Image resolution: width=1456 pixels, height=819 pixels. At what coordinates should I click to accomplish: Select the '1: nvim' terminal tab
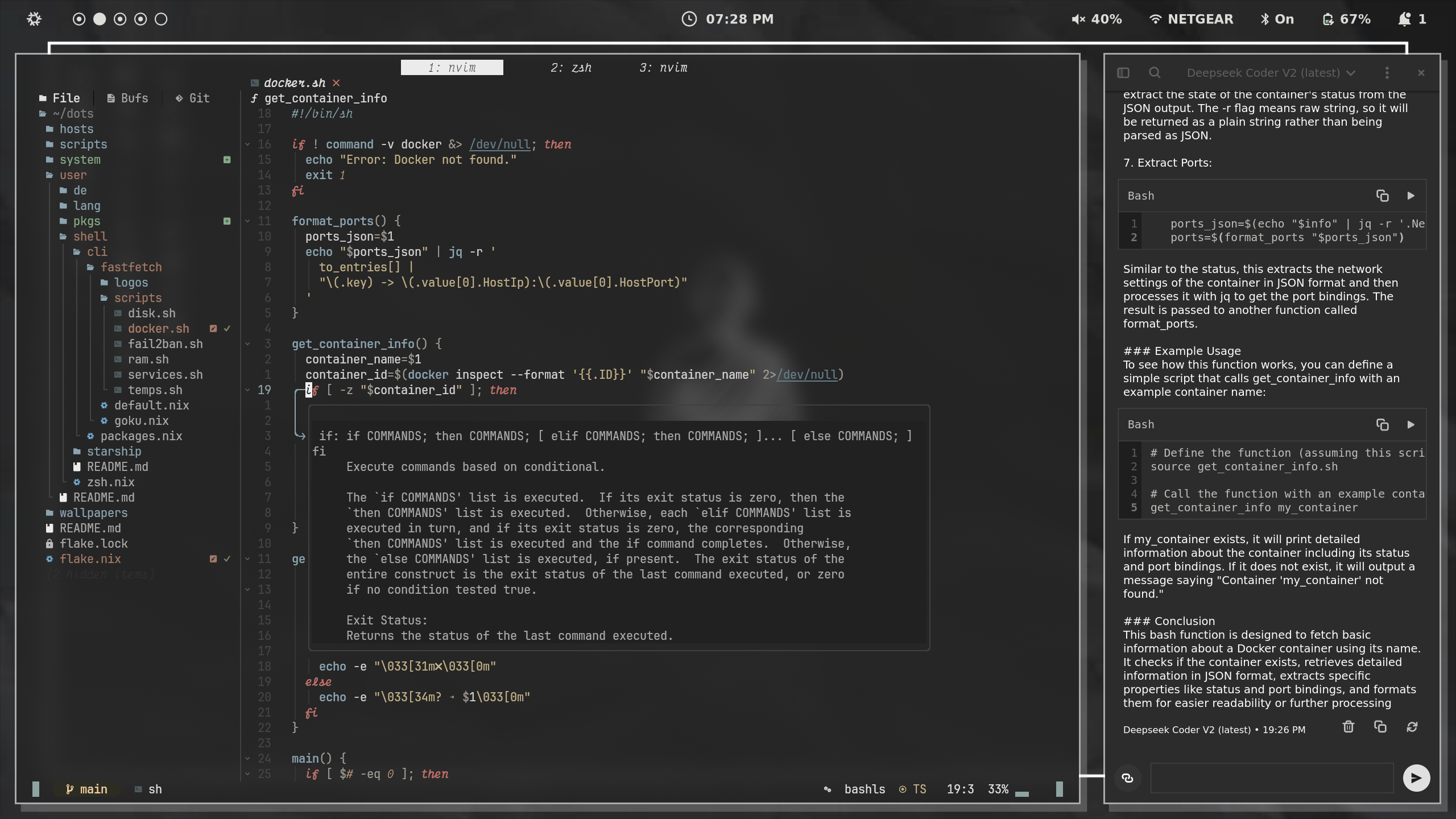452,68
